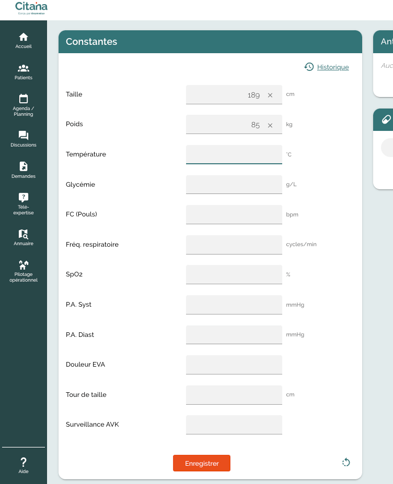Focus the Poids input field
Screen dimensions: 393x484
tap(234, 124)
